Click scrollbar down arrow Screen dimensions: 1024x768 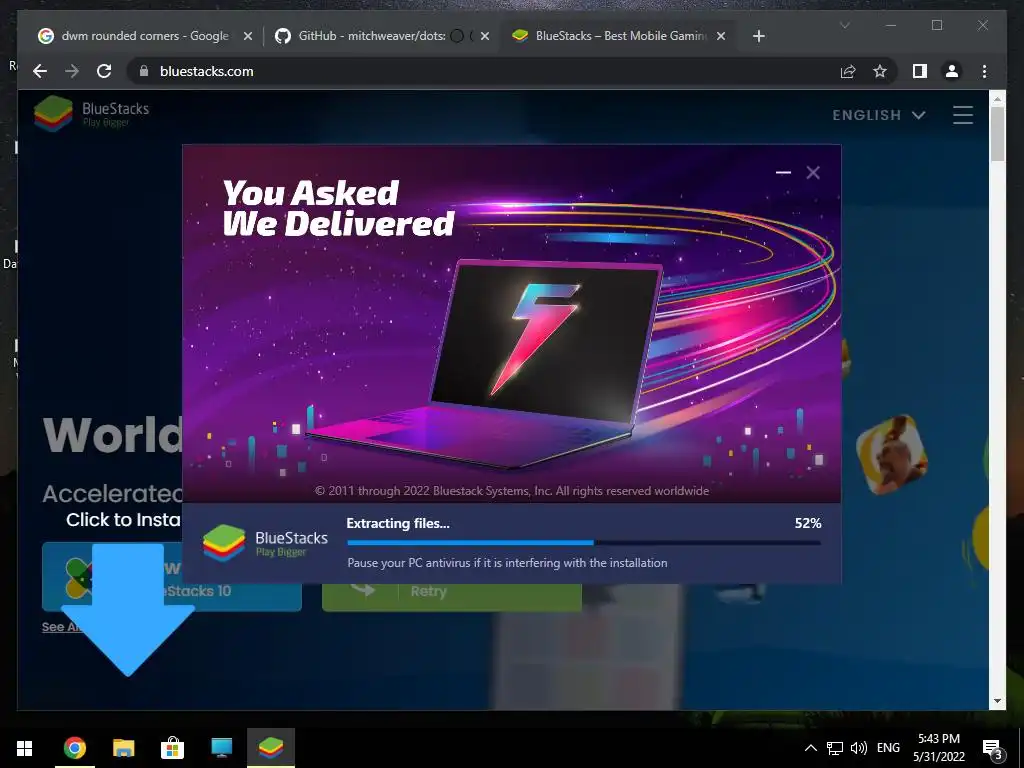pyautogui.click(x=997, y=701)
